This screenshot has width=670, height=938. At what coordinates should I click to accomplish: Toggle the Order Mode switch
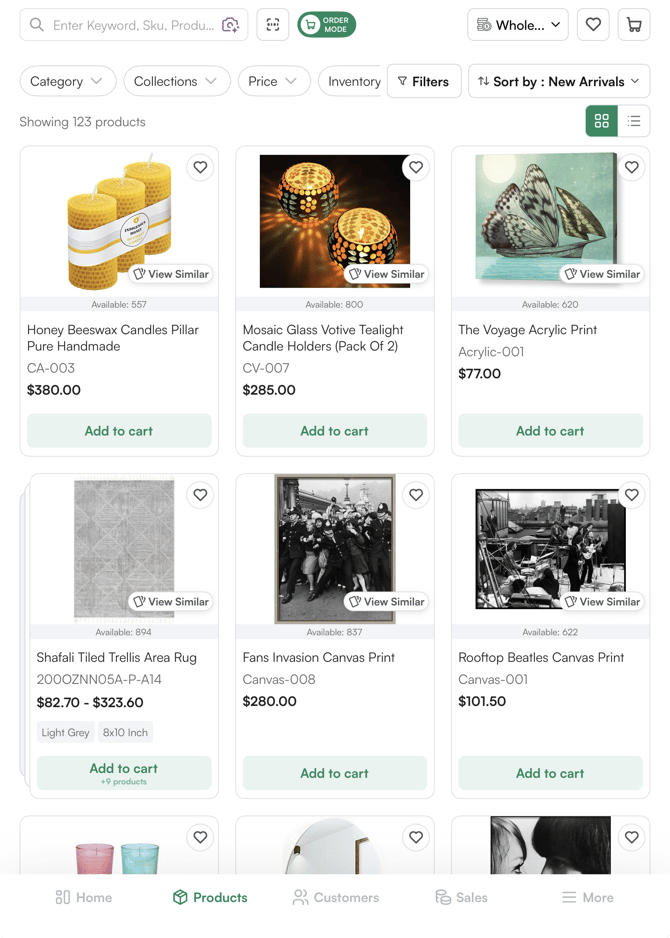pyautogui.click(x=326, y=25)
